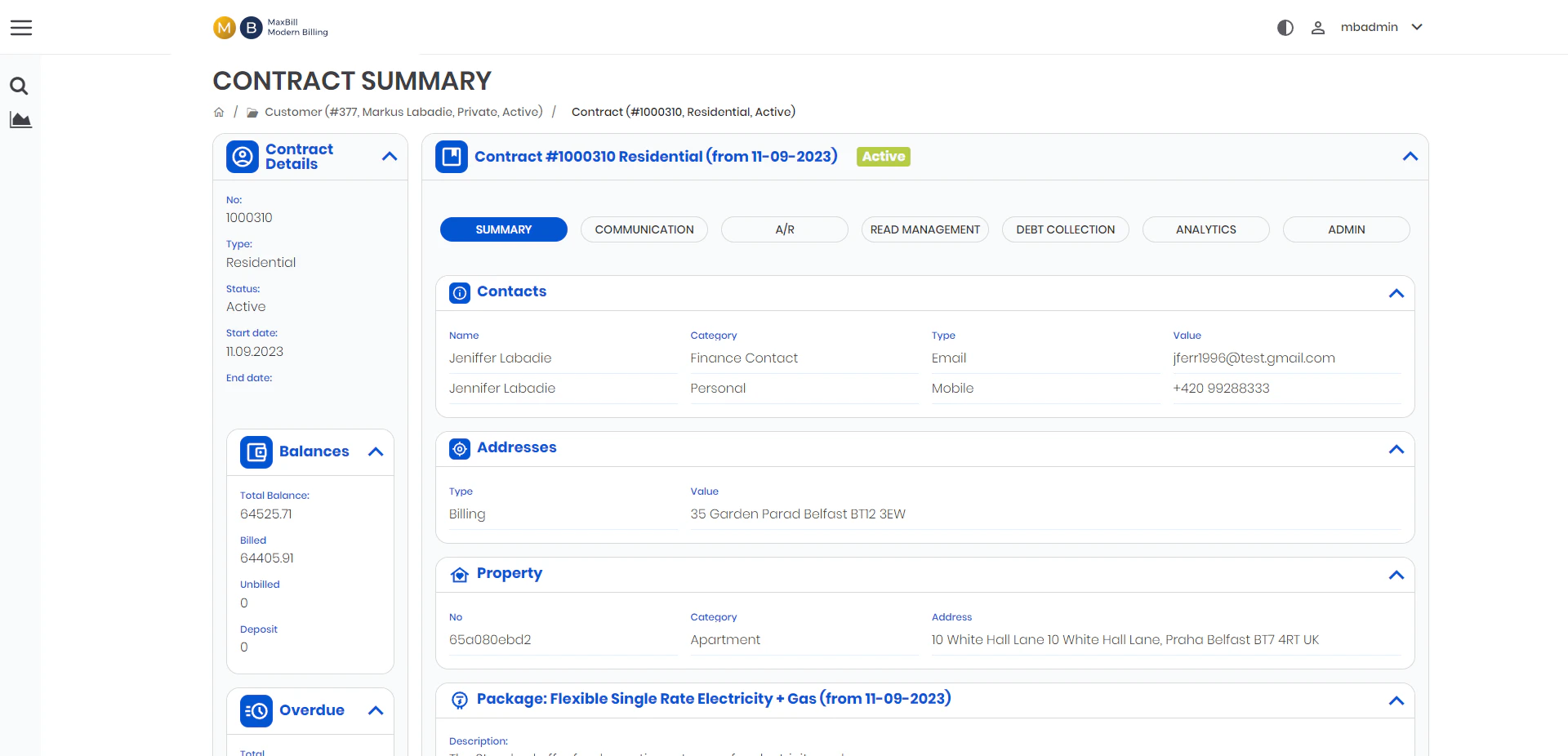The height and width of the screenshot is (756, 1568).
Task: Toggle dark mode with the contrast icon
Action: [x=1285, y=27]
